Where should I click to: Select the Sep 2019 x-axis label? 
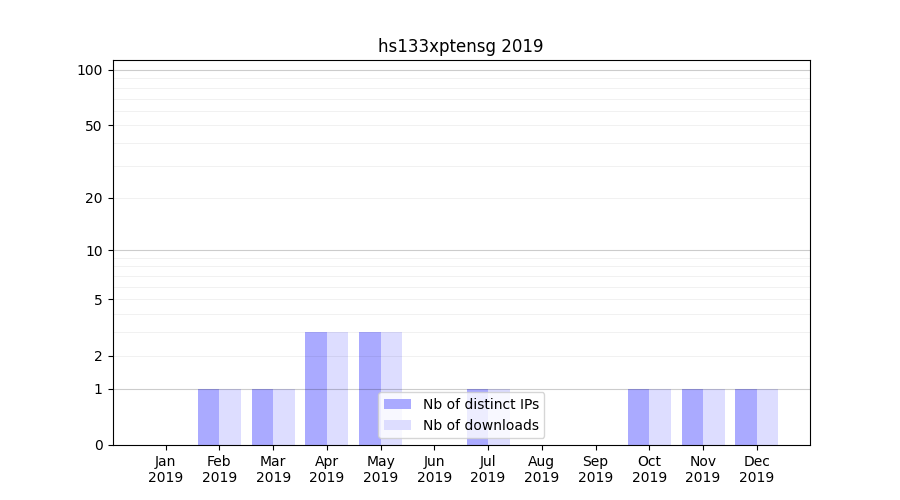(595, 469)
